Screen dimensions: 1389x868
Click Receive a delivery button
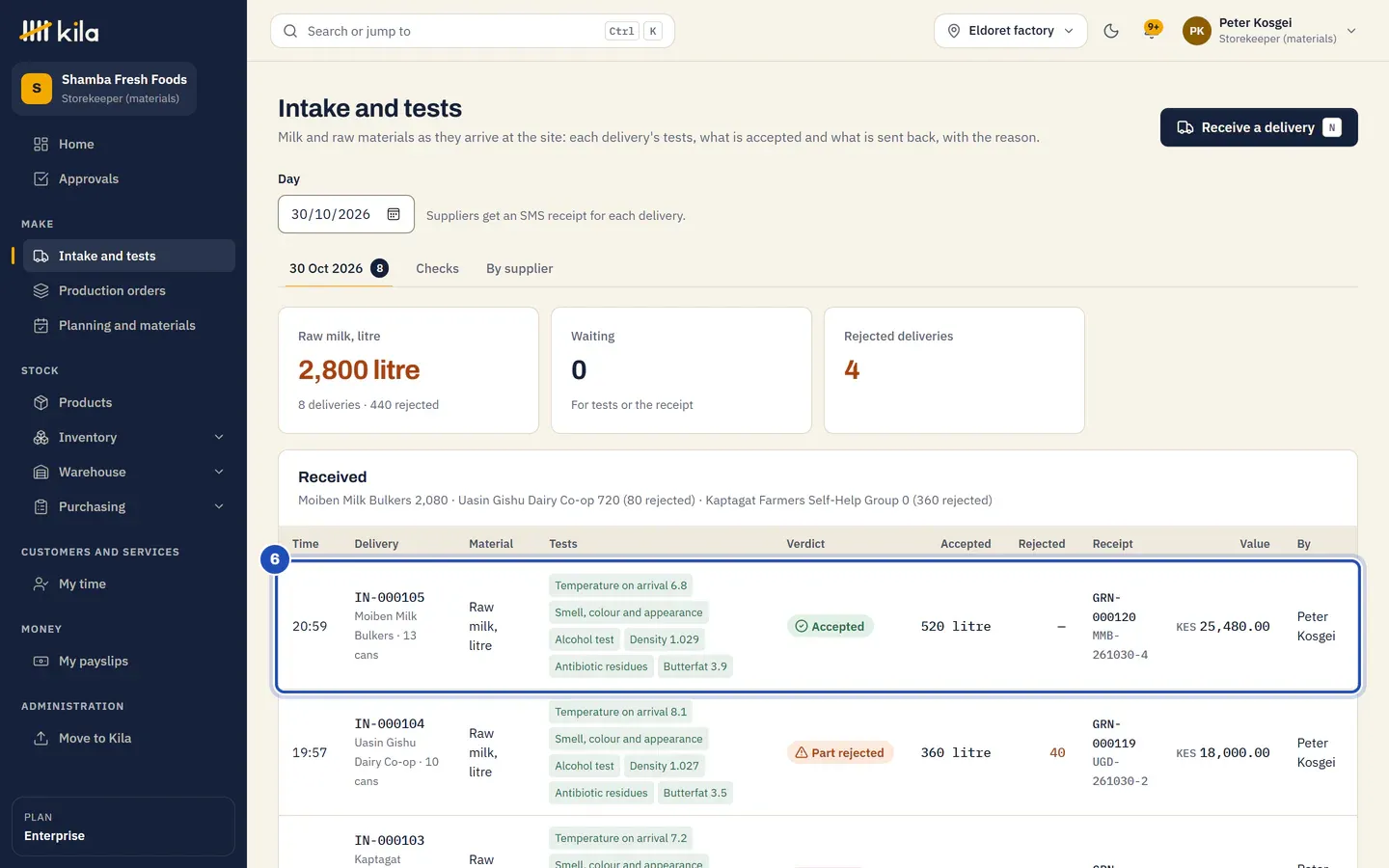[x=1259, y=127]
